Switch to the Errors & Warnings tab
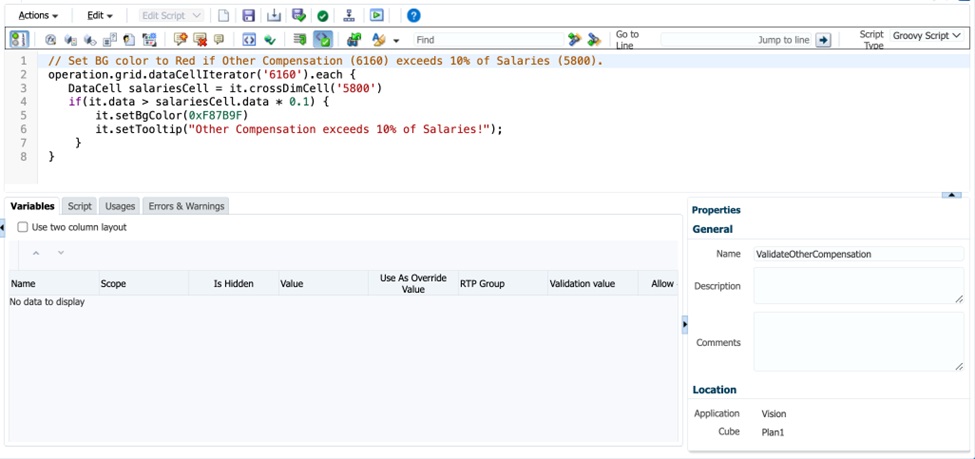The width and height of the screenshot is (975, 459). [x=187, y=206]
